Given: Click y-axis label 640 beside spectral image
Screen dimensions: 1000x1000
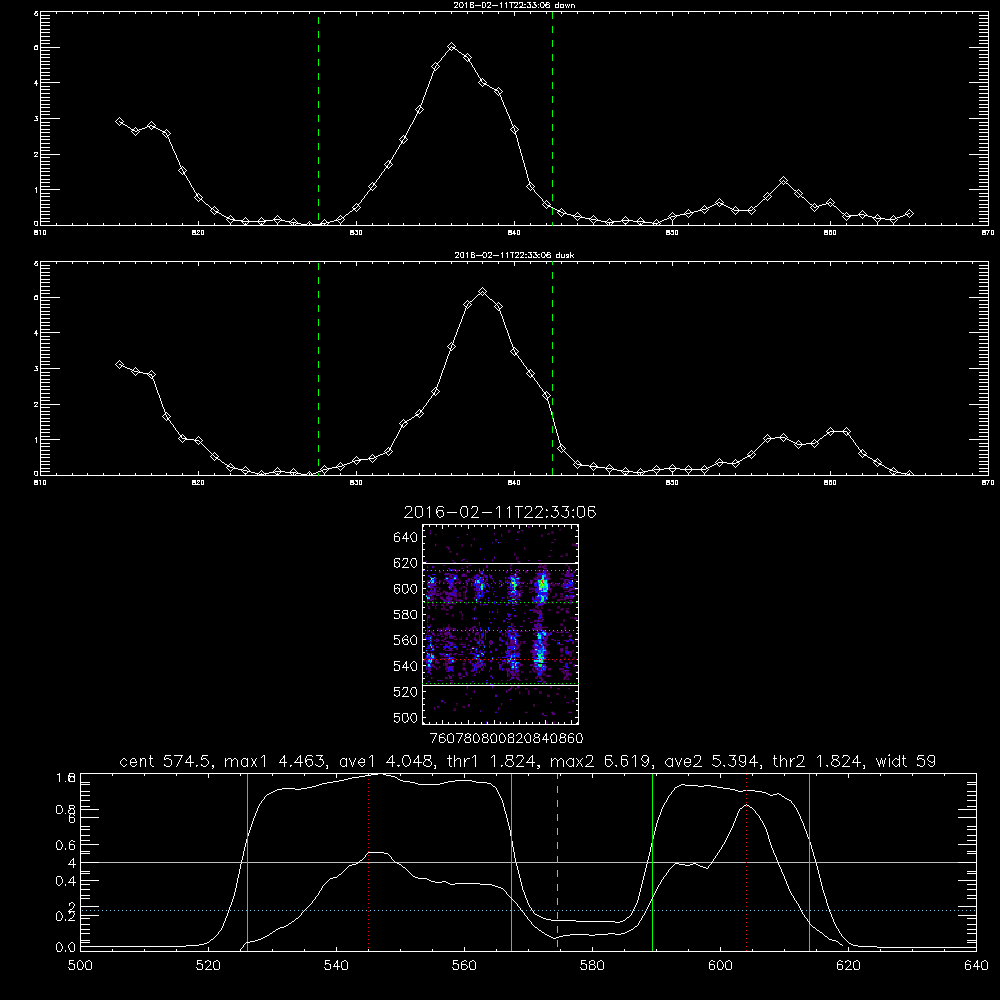Looking at the screenshot, I should [x=406, y=538].
